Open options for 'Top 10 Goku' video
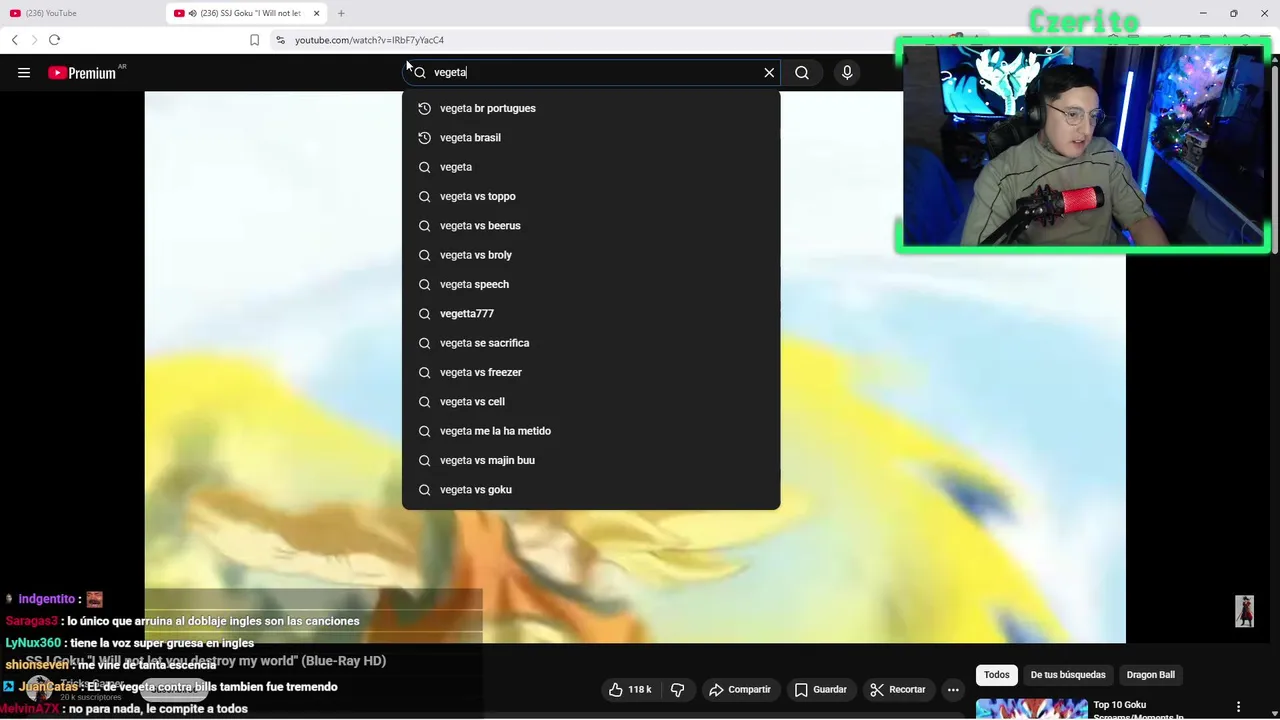Image resolution: width=1280 pixels, height=720 pixels. [x=1238, y=707]
